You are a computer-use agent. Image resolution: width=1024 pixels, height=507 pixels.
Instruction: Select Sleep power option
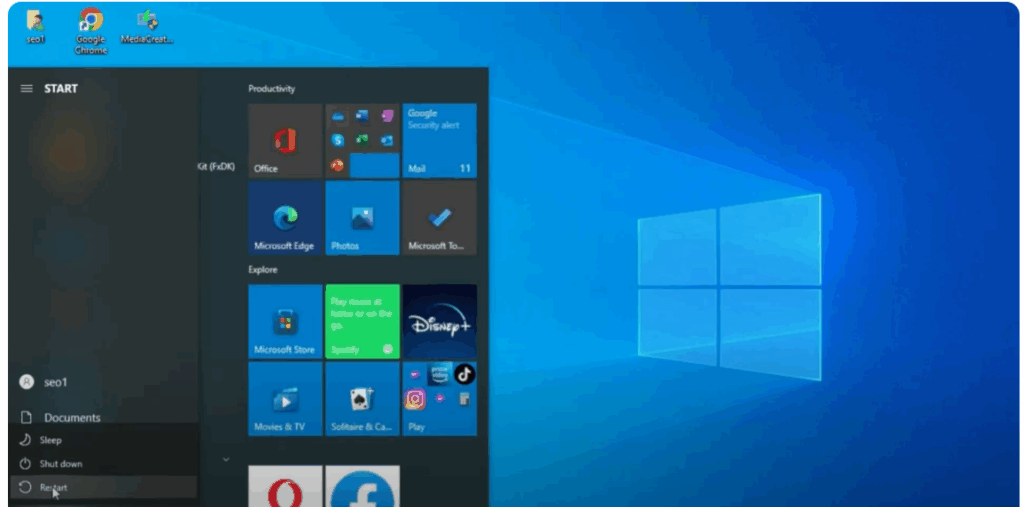(104, 440)
